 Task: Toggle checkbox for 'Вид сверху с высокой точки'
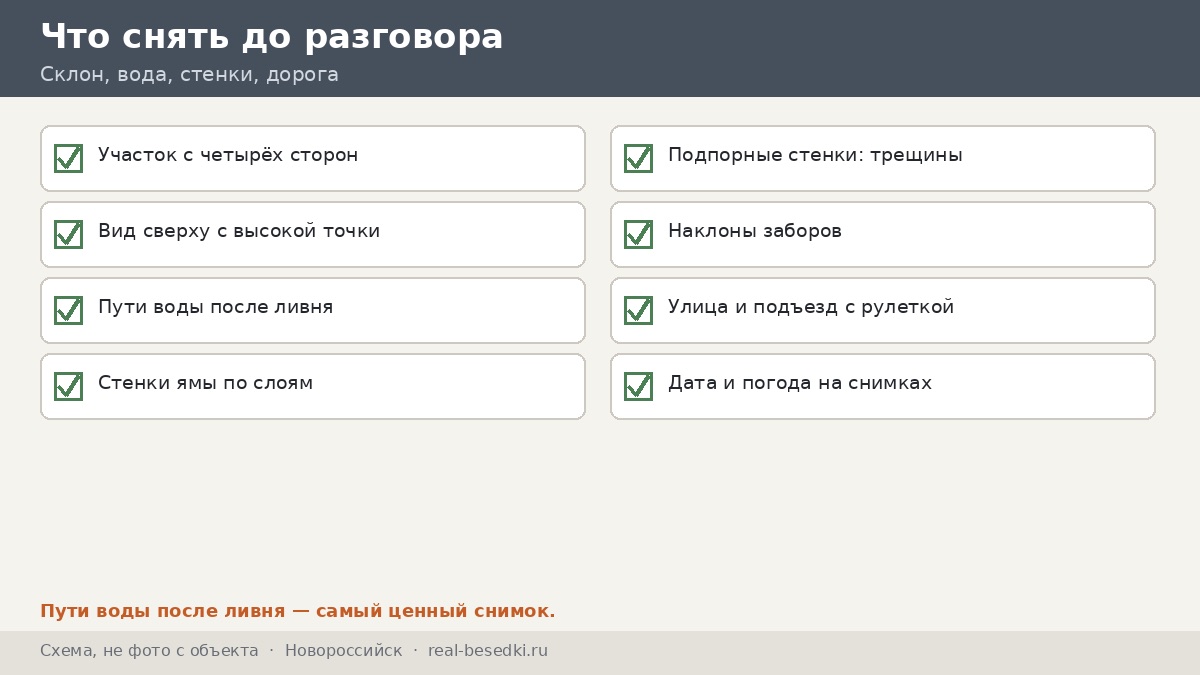point(68,234)
